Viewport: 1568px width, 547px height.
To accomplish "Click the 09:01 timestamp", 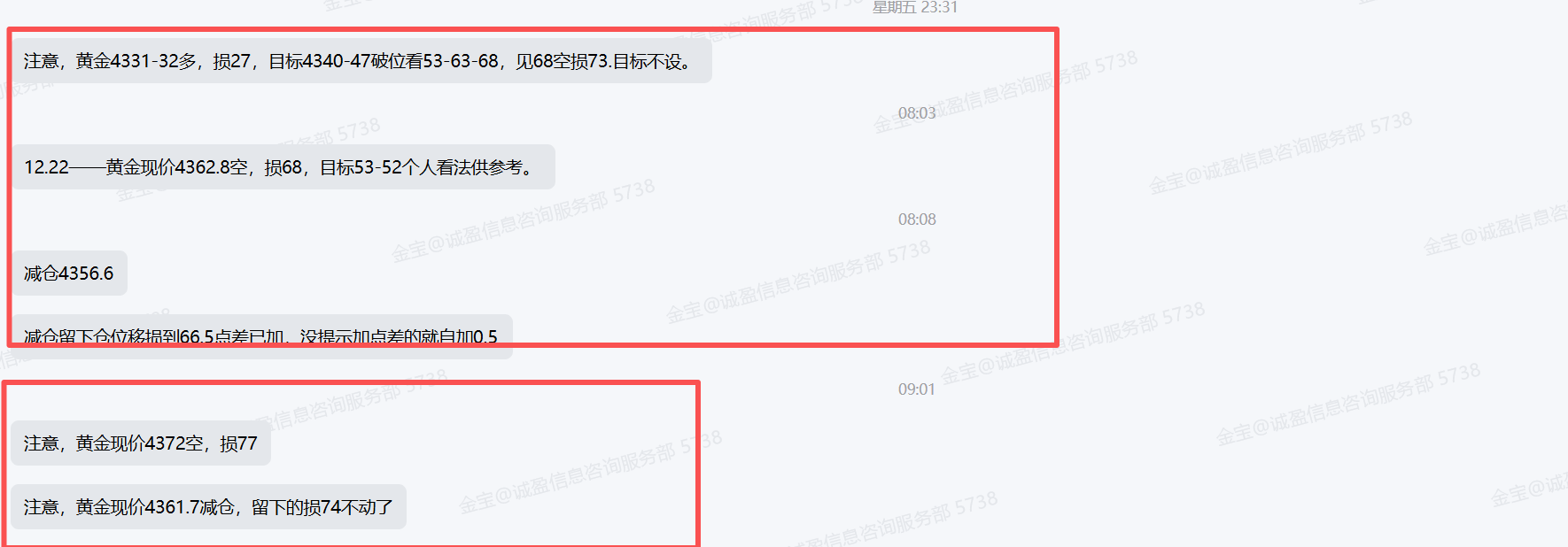I will click(917, 389).
